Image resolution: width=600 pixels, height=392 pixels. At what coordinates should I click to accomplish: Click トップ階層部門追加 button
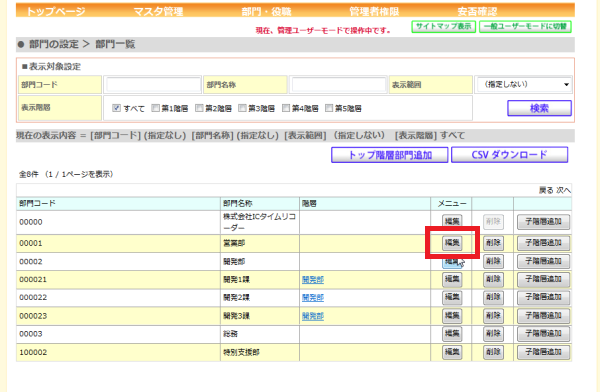click(390, 155)
